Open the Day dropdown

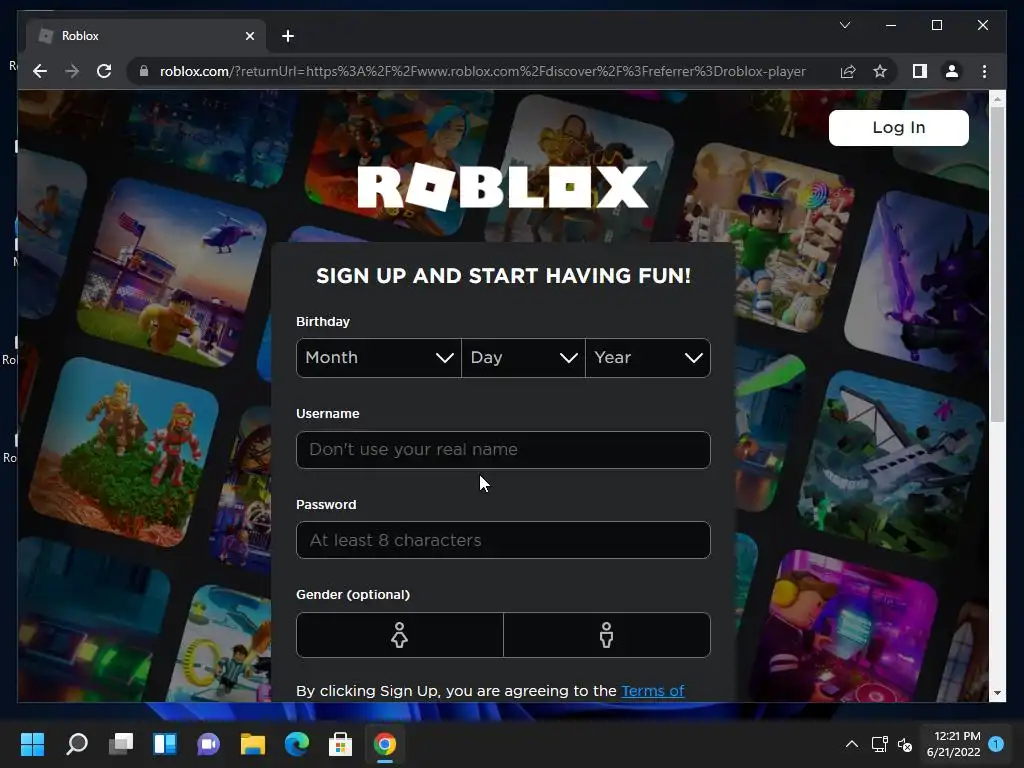pos(523,358)
